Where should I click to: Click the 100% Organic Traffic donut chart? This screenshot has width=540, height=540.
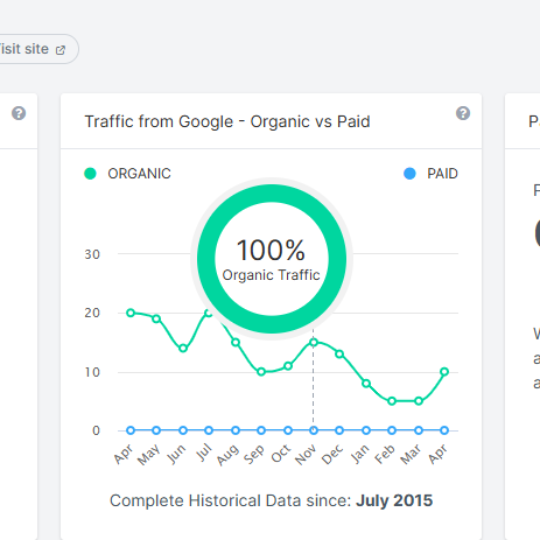(271, 259)
